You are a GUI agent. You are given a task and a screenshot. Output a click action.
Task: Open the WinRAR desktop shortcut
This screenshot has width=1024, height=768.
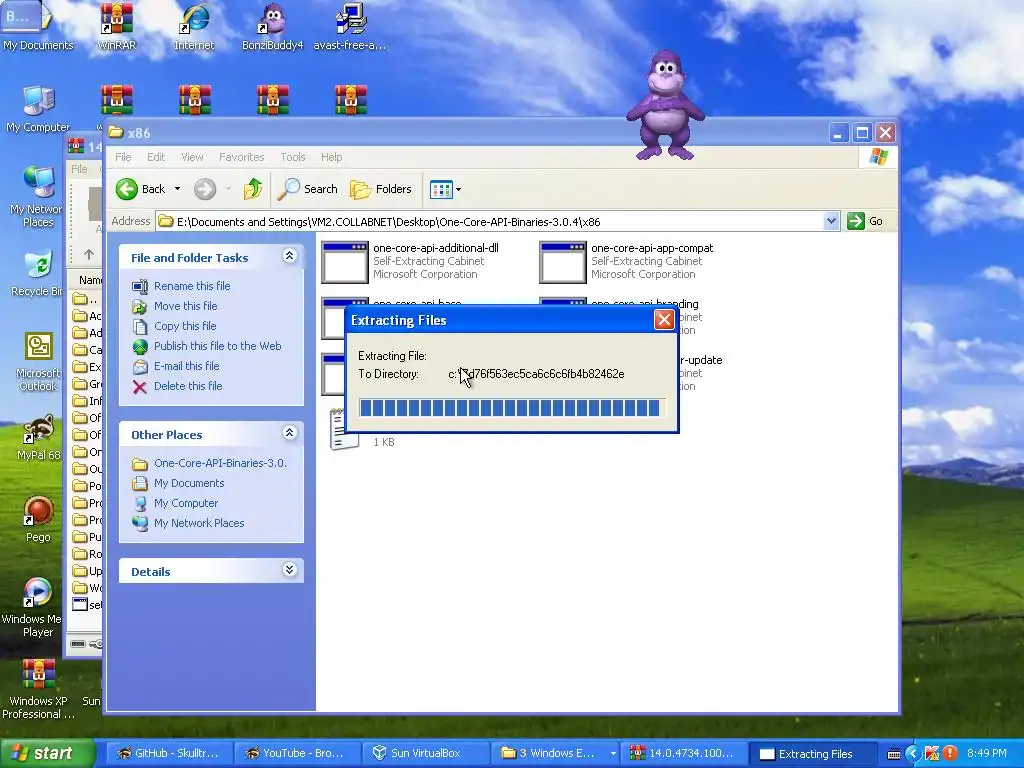click(116, 27)
